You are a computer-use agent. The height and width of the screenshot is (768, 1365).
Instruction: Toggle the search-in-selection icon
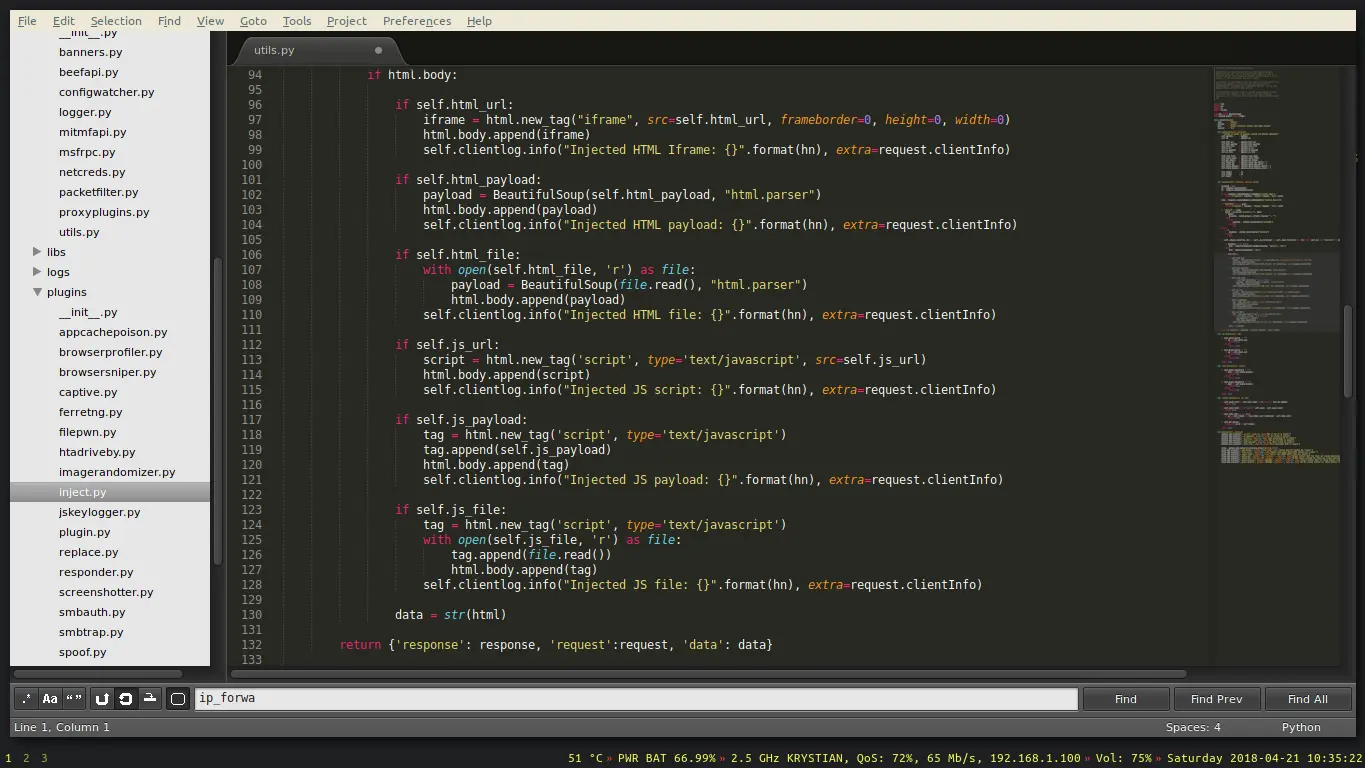[125, 698]
